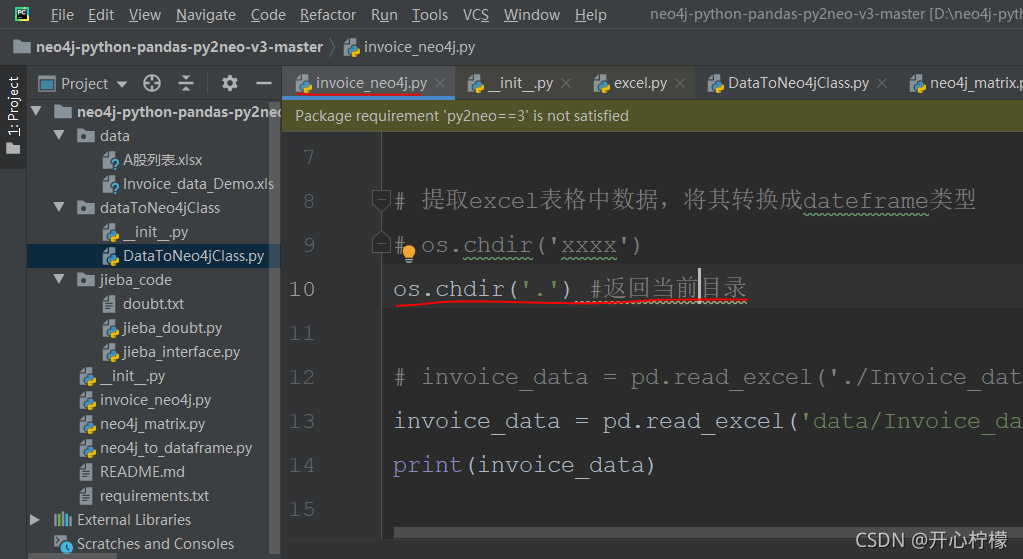Toggle the fold marker on line 9
The image size is (1023, 559).
pos(381,243)
